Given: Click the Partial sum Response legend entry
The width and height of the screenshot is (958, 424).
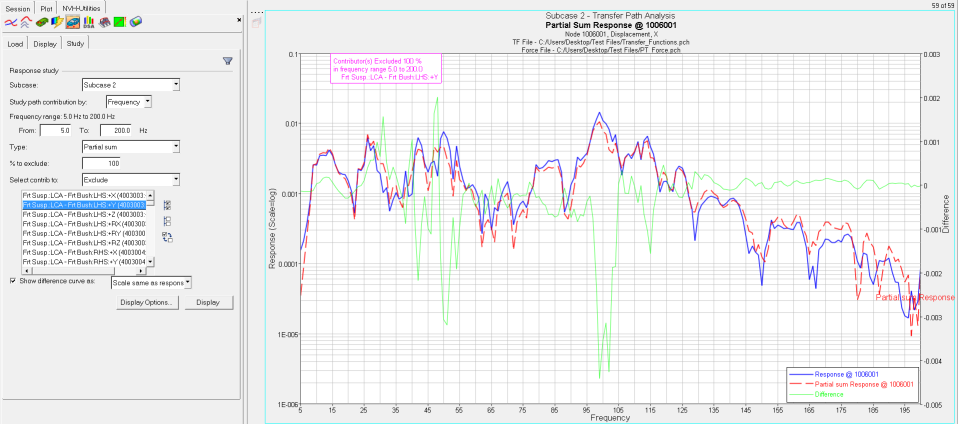Looking at the screenshot, I should point(851,384).
